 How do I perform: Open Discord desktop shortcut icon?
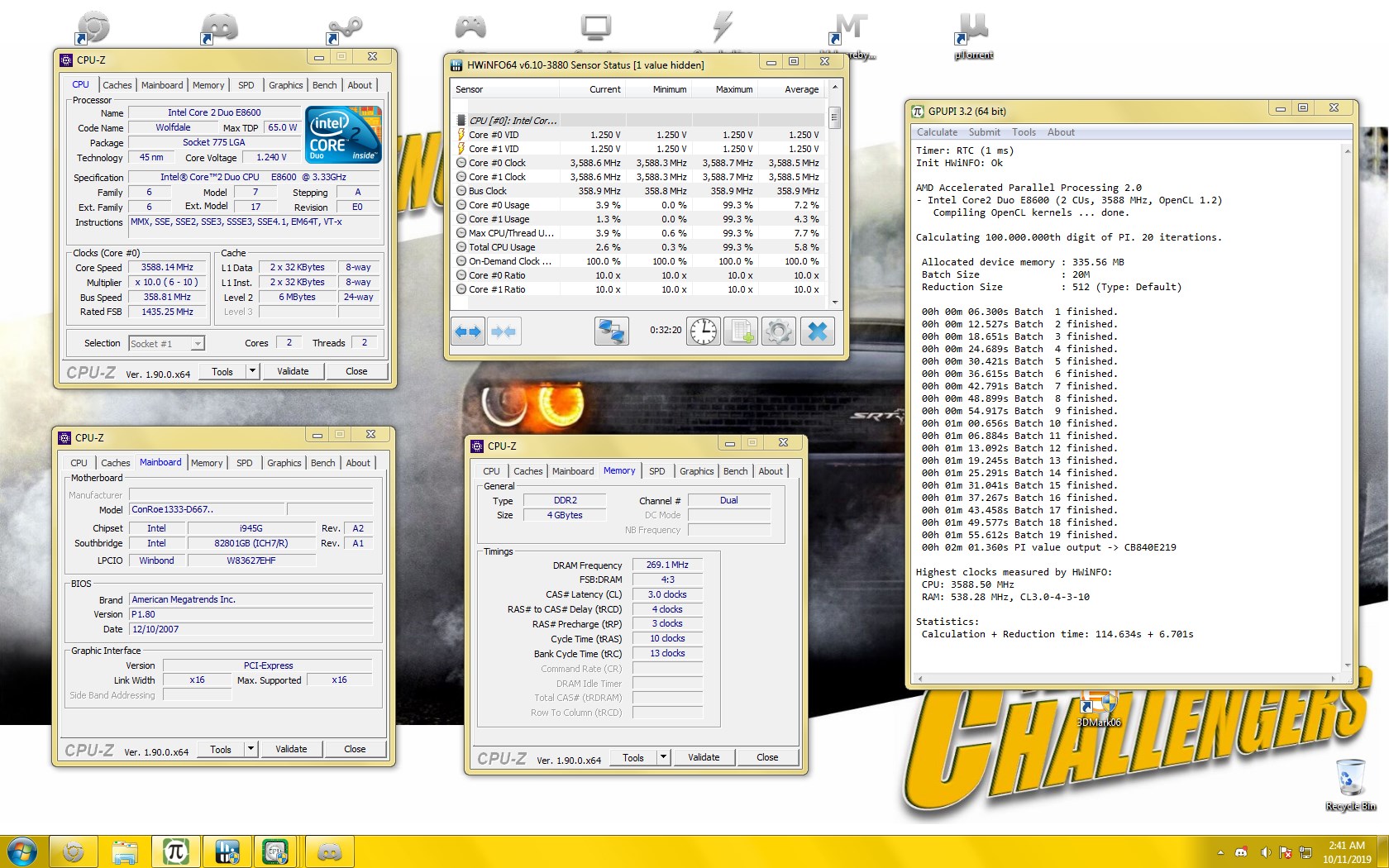(x=219, y=28)
